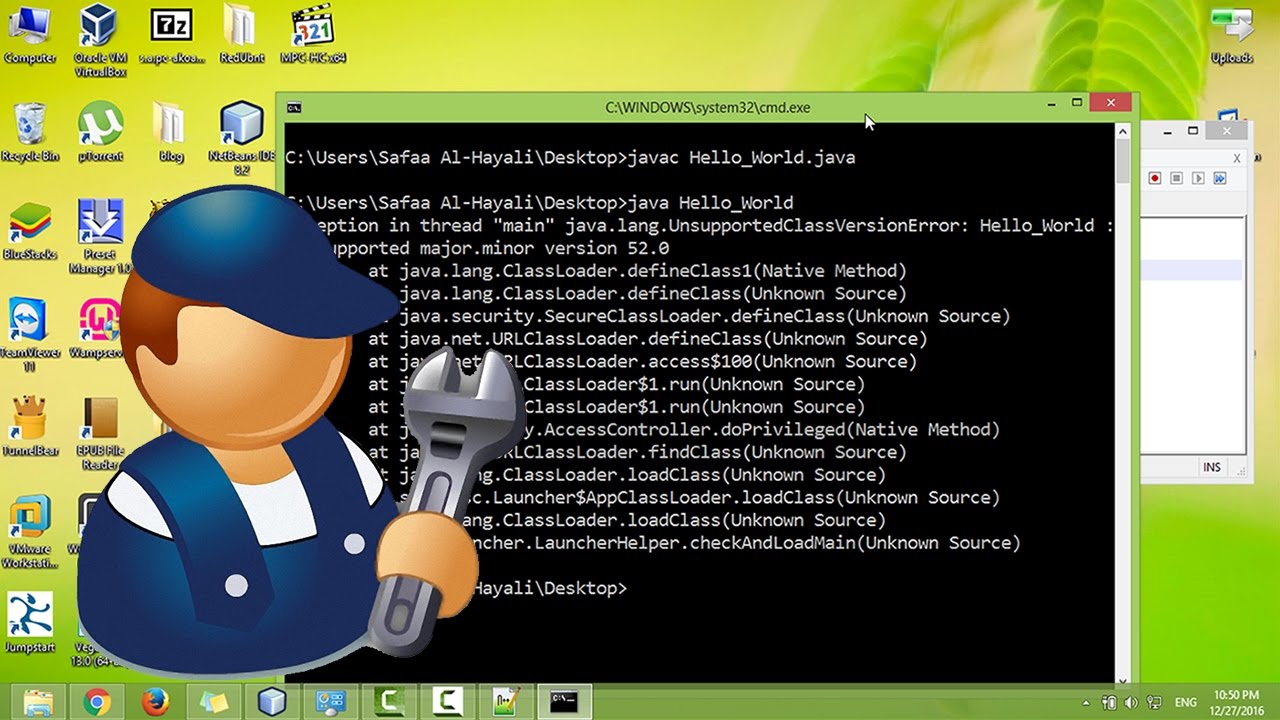Viewport: 1280px width, 720px height.
Task: Open the blog folder icon
Action: [x=171, y=131]
